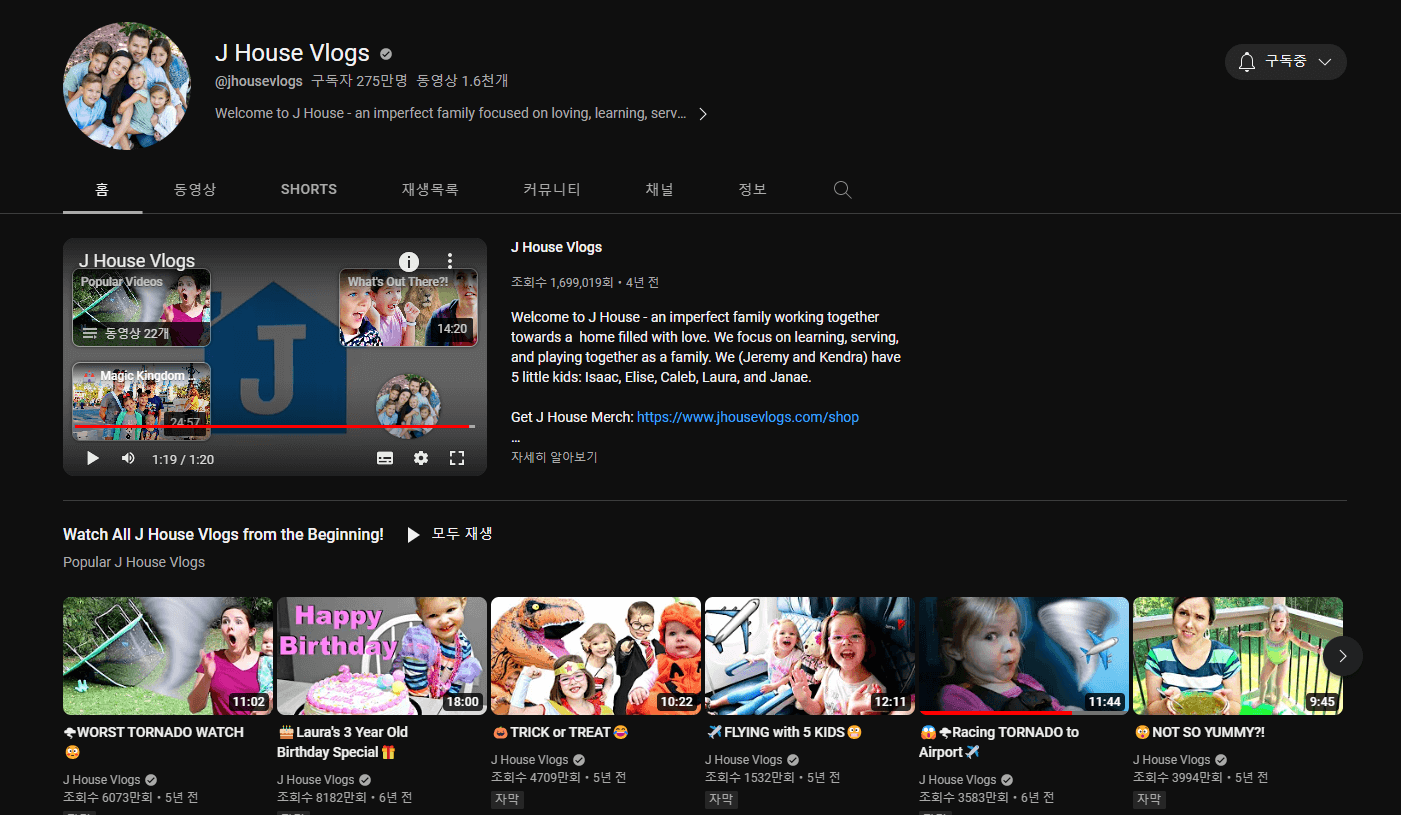Select the 홈 tab
1401x815 pixels.
pos(102,189)
